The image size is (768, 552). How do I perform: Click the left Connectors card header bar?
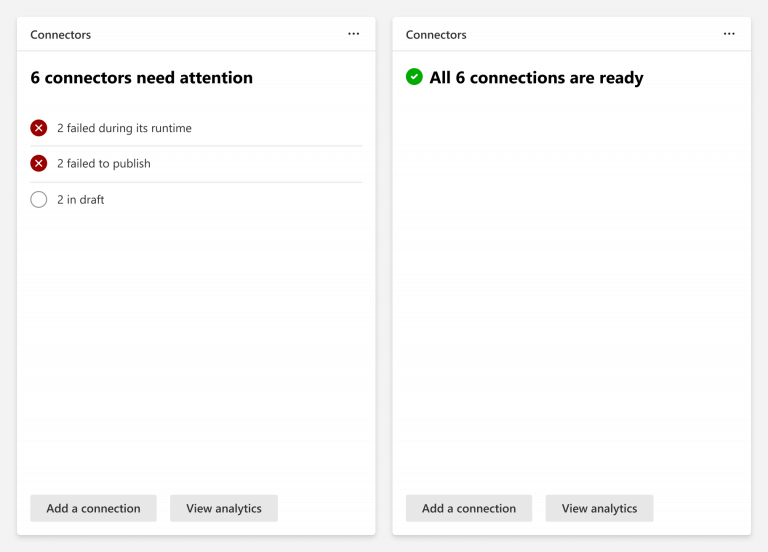196,34
